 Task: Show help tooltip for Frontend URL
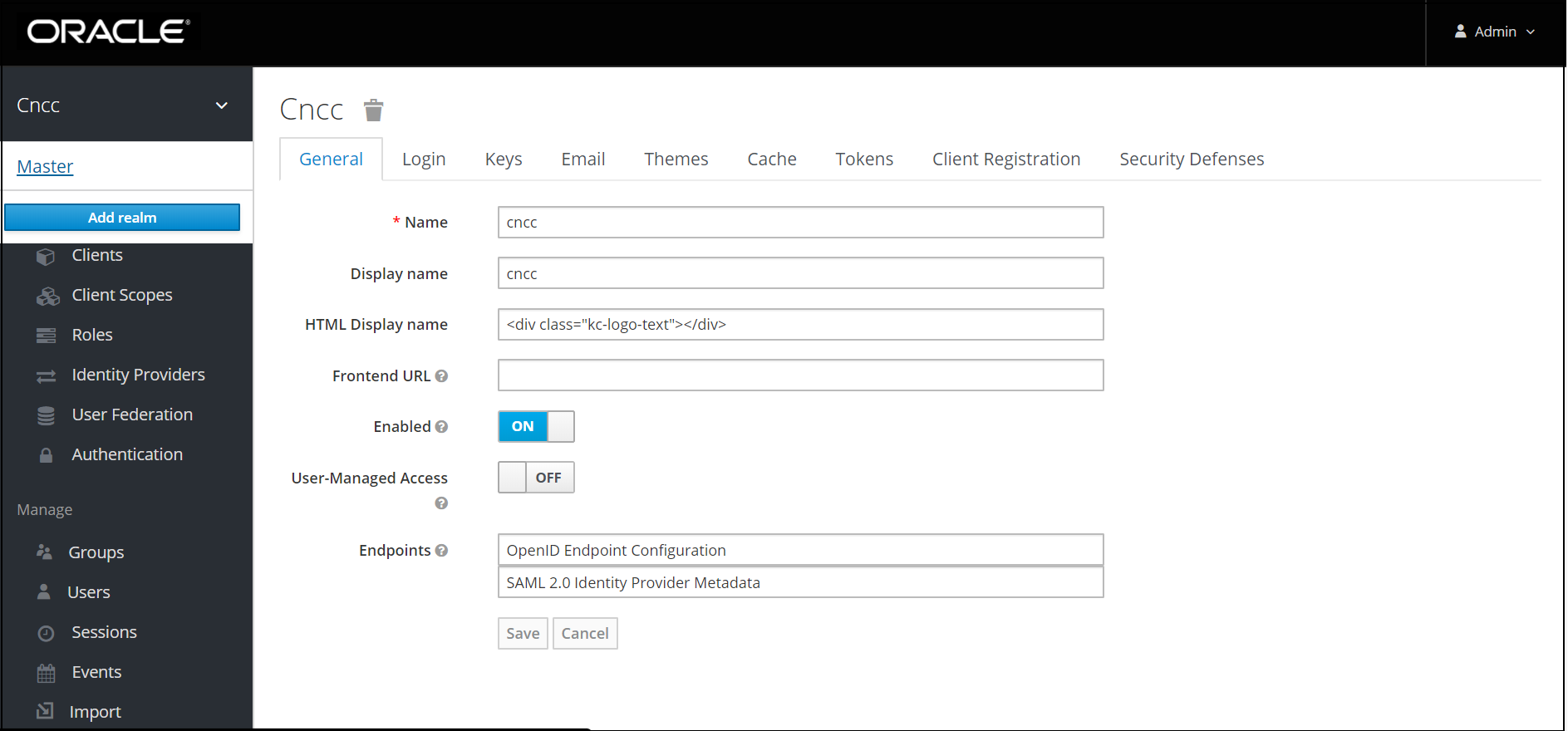[441, 376]
